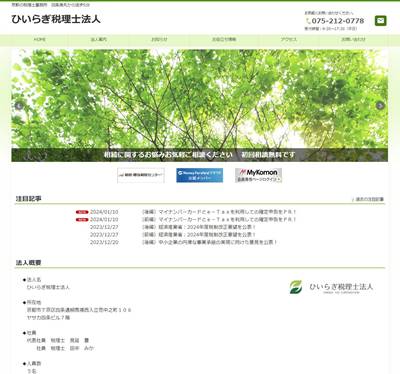Open the green mail envelope icon
This screenshot has width=400, height=374.
[x=380, y=21]
